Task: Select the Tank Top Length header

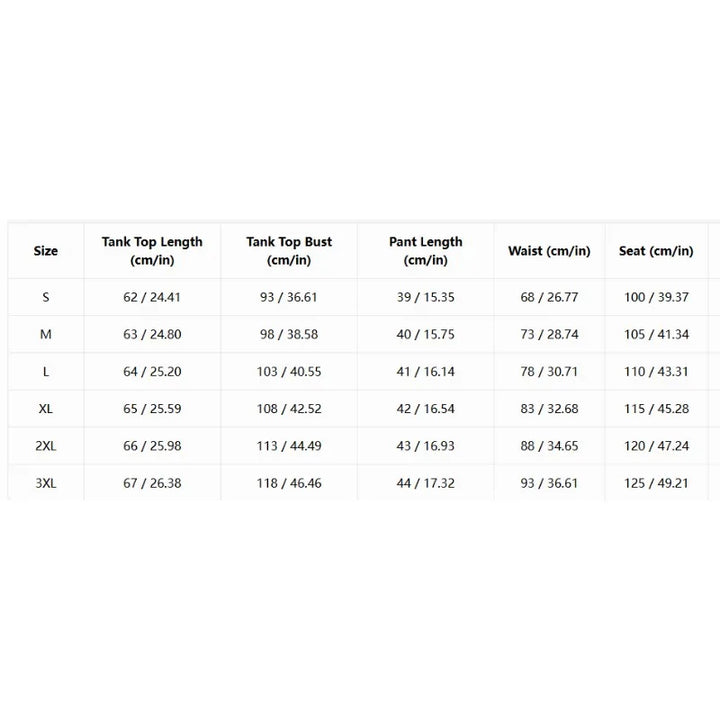Action: [152, 251]
